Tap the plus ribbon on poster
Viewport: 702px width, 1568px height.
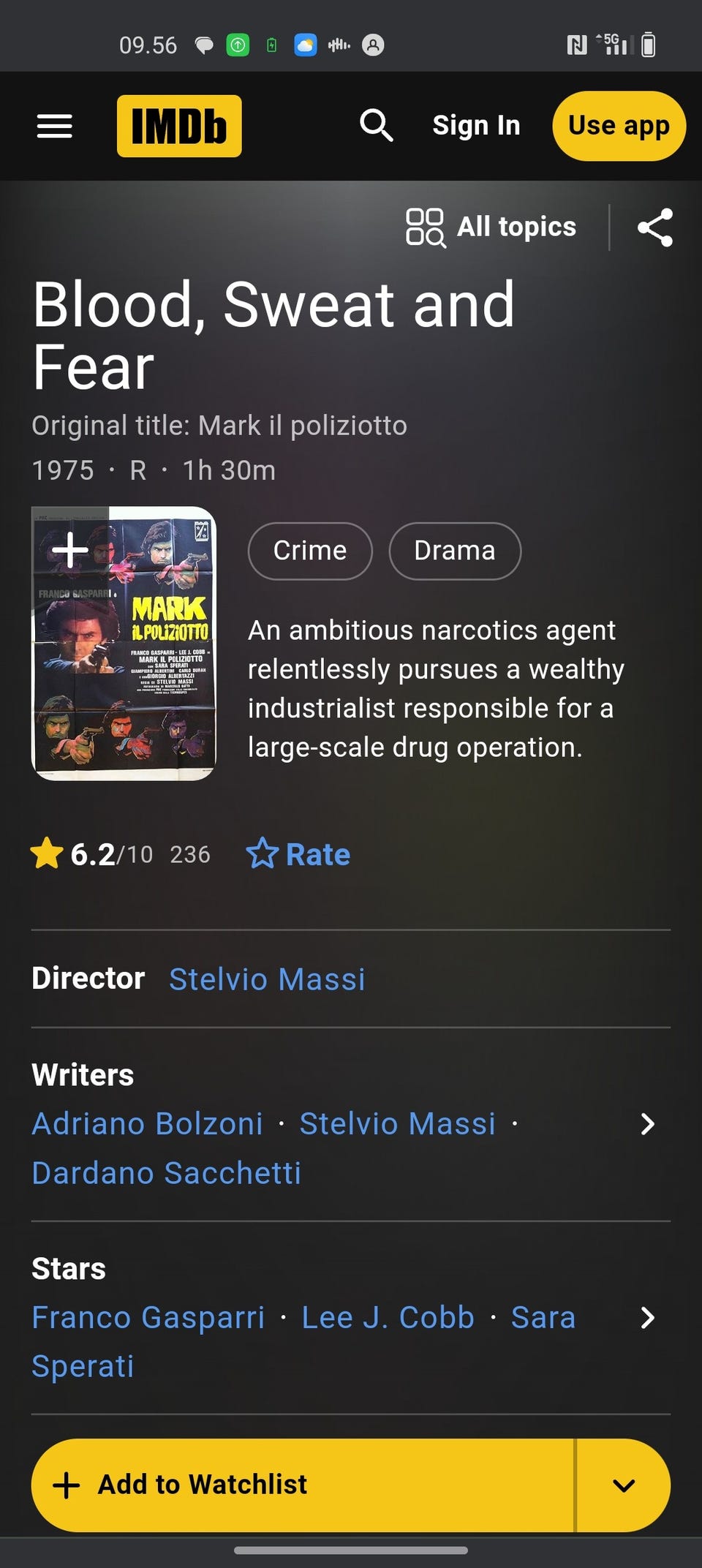(70, 549)
